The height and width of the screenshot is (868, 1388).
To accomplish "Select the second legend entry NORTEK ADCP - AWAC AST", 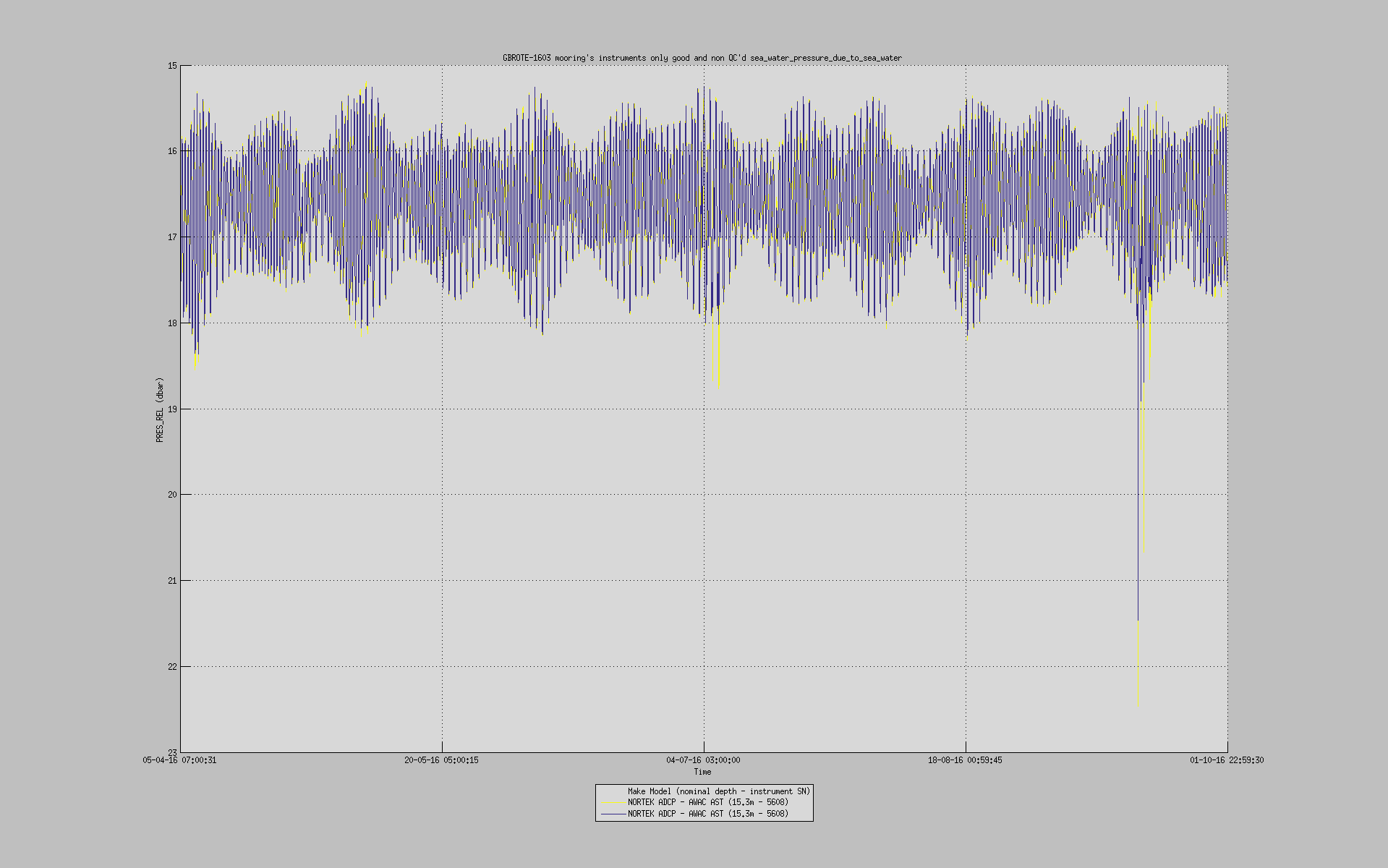I will click(x=707, y=813).
